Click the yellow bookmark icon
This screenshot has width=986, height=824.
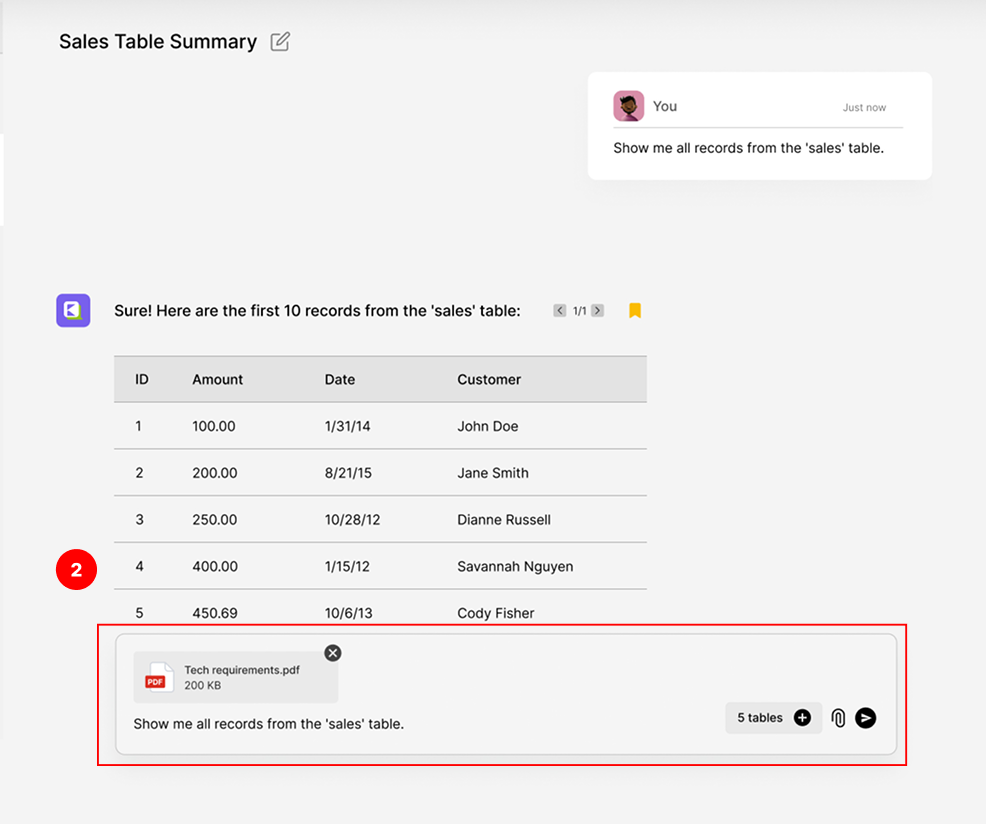pyautogui.click(x=635, y=311)
